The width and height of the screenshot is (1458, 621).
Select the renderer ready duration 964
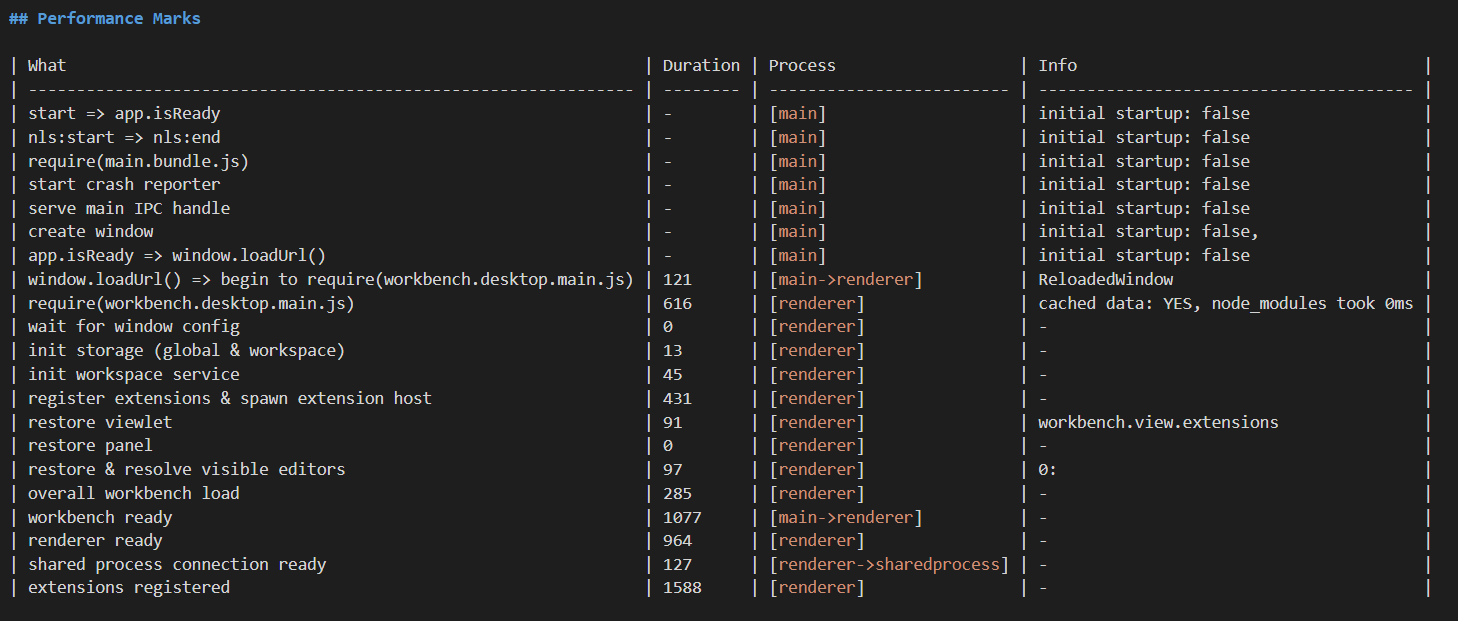point(677,540)
